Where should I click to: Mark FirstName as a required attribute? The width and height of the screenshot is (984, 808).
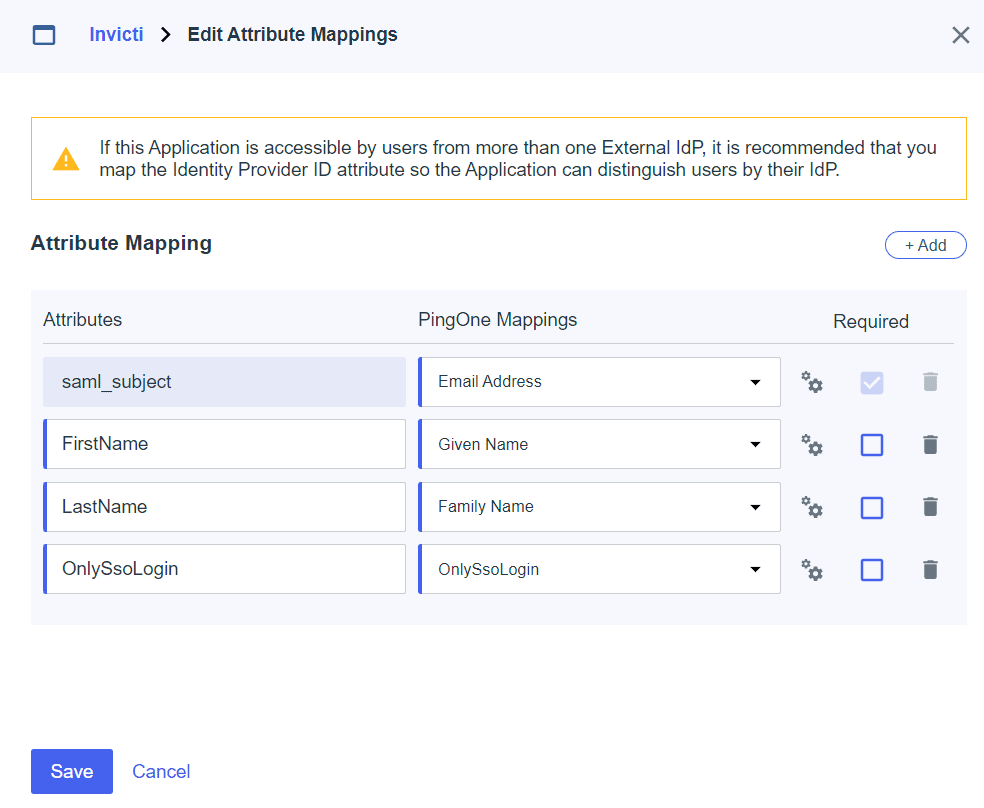(871, 445)
